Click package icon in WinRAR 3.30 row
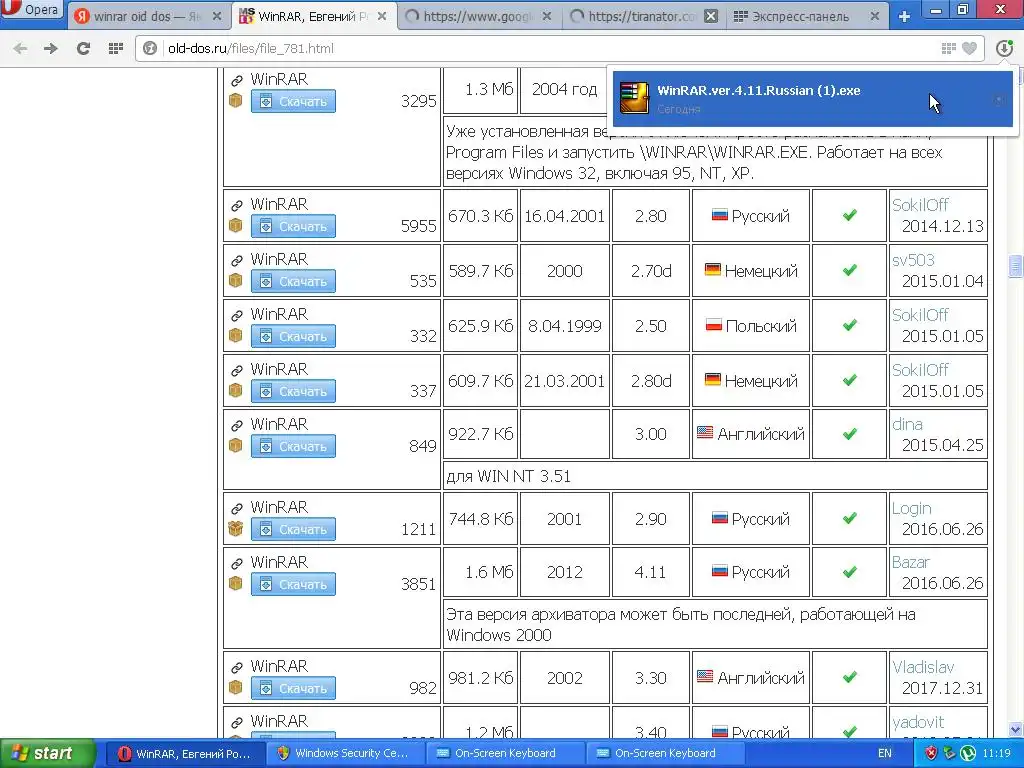Viewport: 1024px width, 768px height. coord(236,687)
